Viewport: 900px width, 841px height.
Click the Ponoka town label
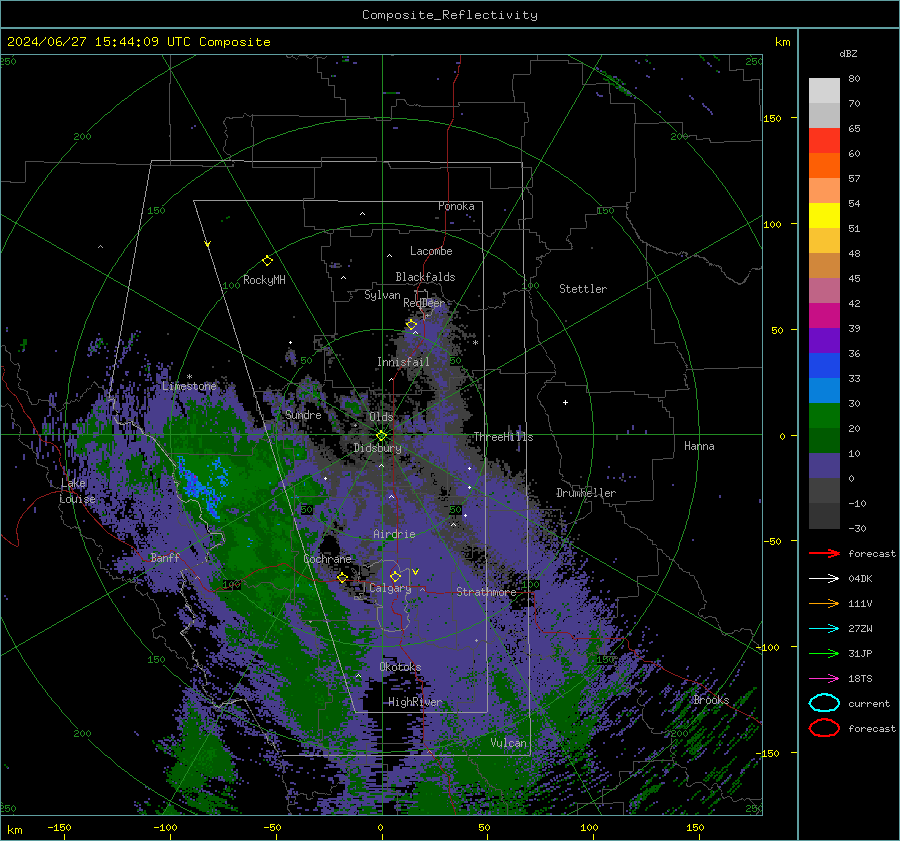(x=456, y=206)
